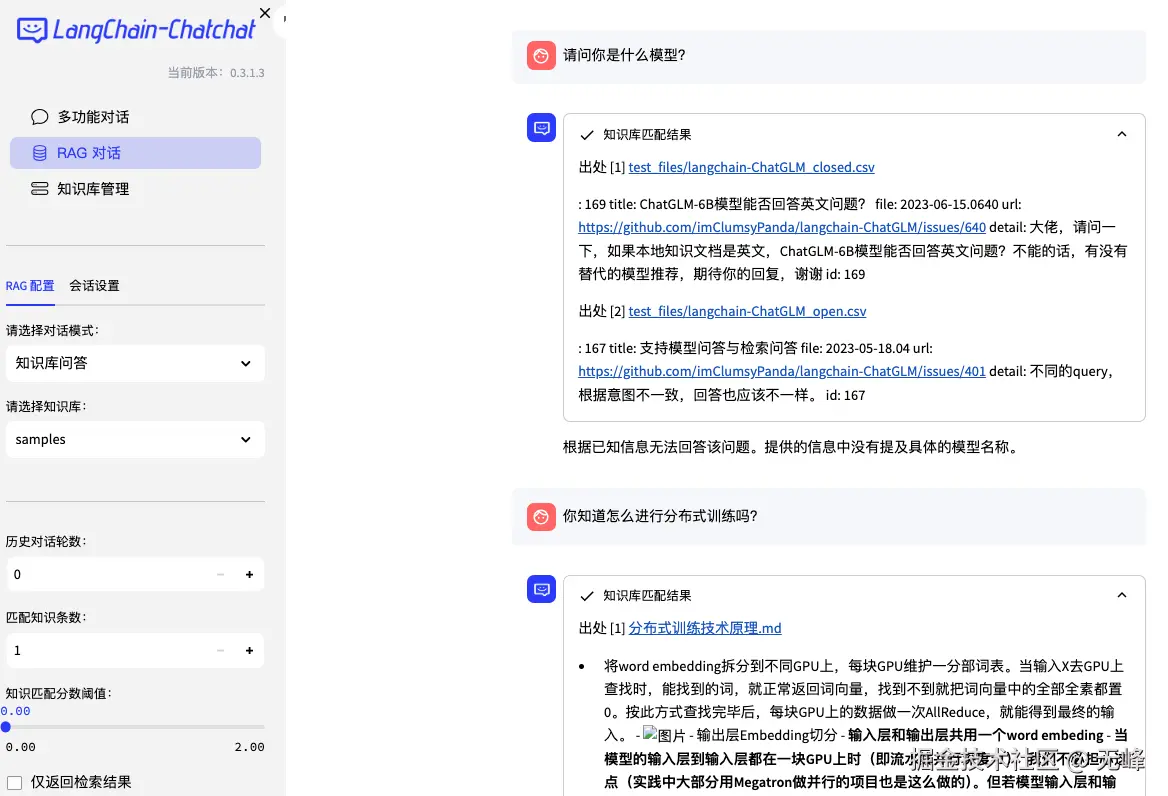Viewport: 1168px width, 796px height.
Task: Collapse the first 知识库匹配结果 panel
Action: click(1122, 134)
